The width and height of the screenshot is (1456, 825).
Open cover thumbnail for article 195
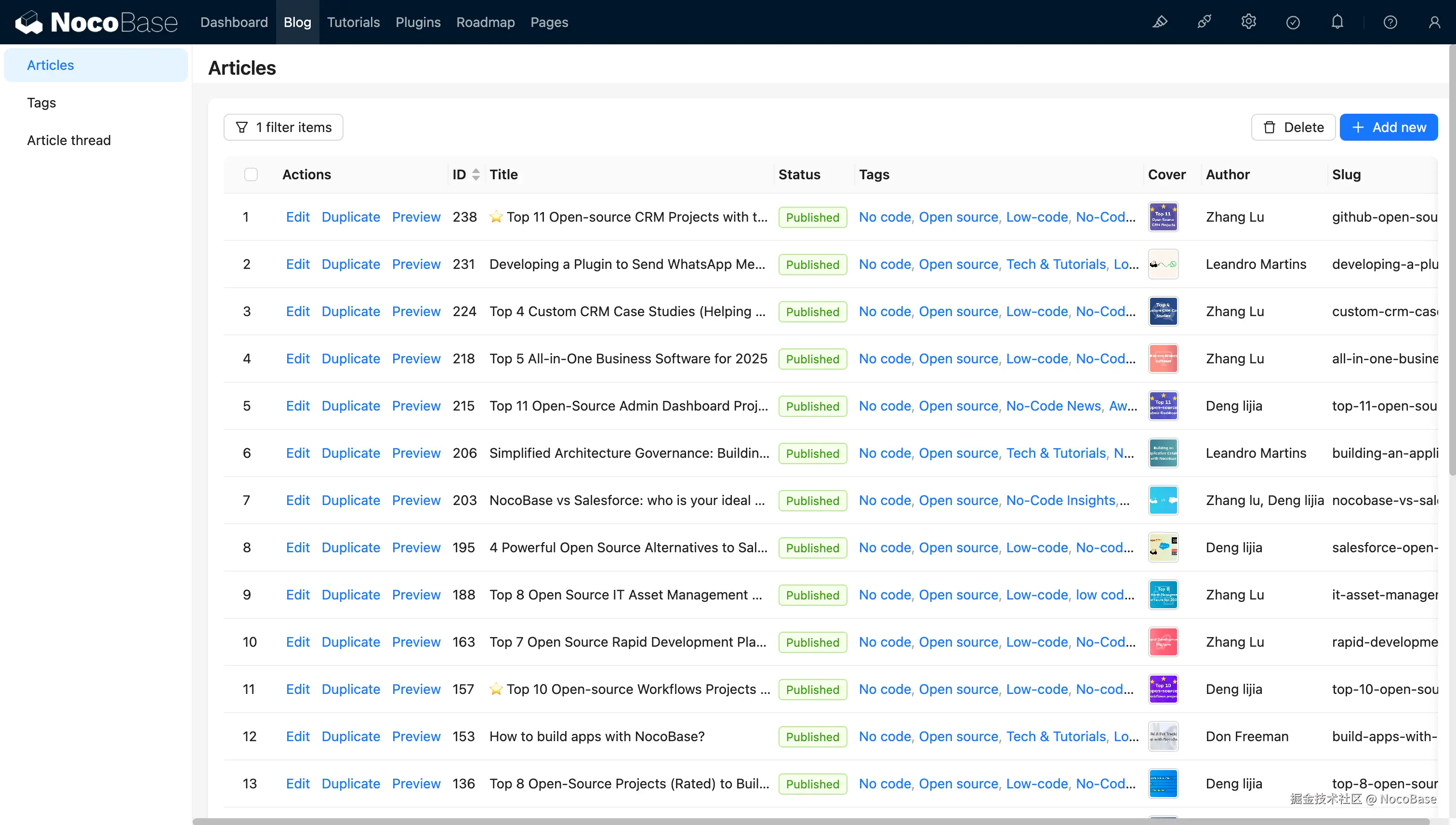click(x=1163, y=547)
